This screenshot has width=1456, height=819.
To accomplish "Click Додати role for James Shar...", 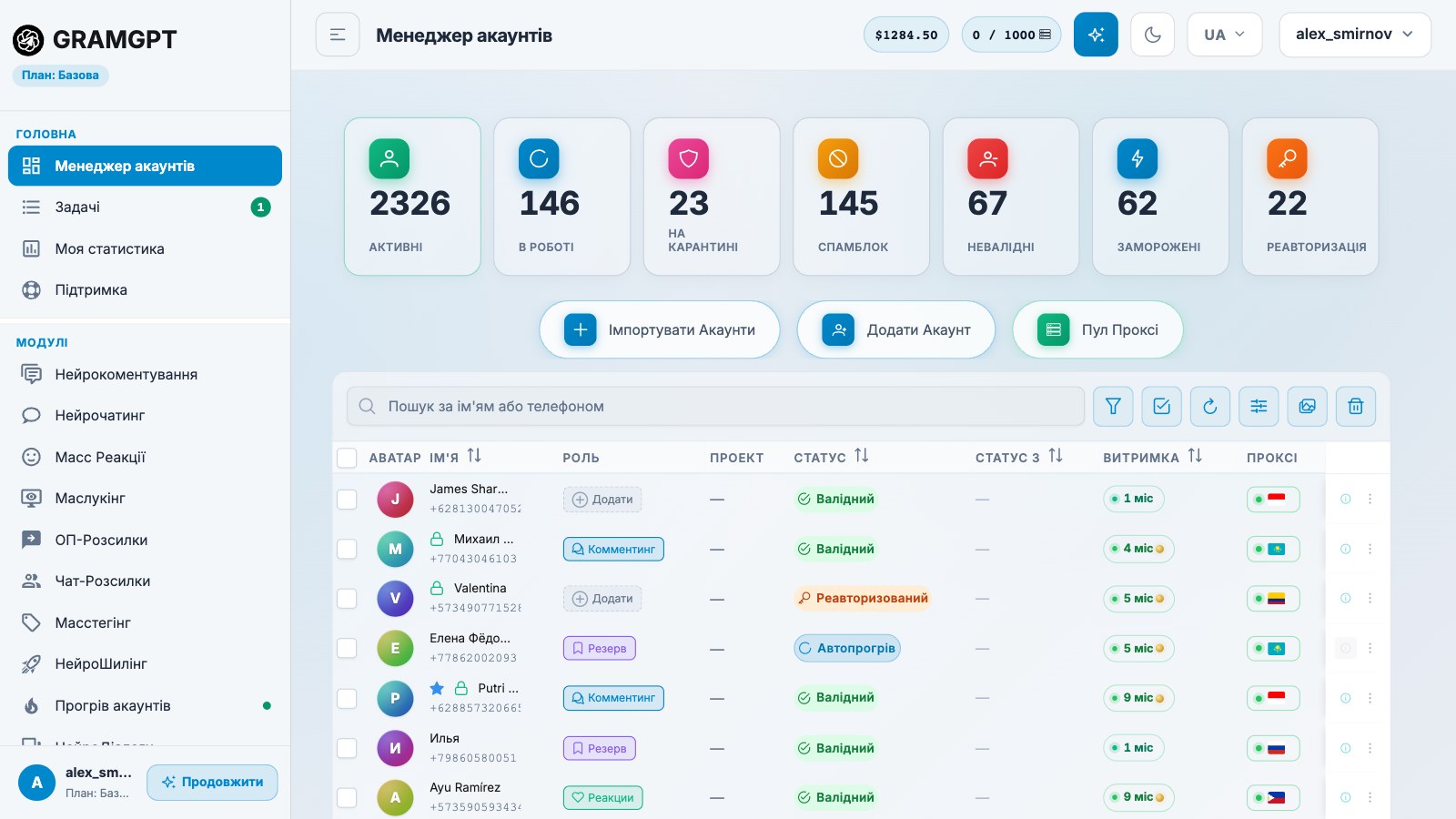I will pyautogui.click(x=602, y=499).
